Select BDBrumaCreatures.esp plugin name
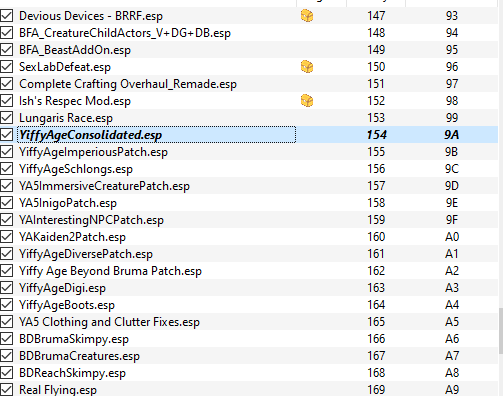This screenshot has width=503, height=396. pos(79,356)
